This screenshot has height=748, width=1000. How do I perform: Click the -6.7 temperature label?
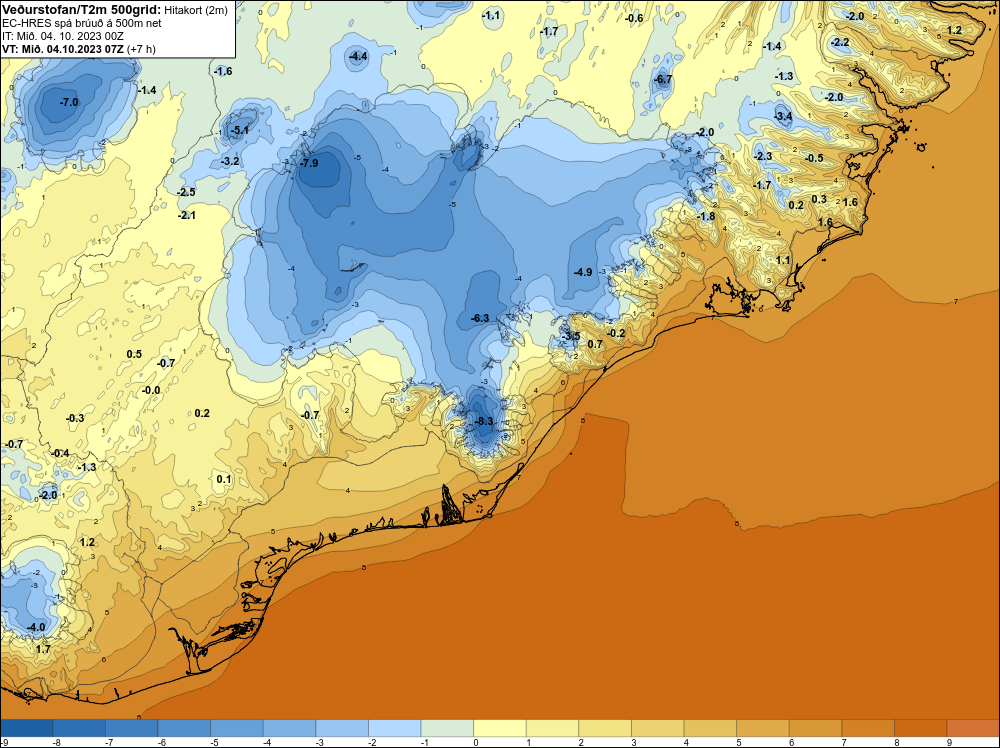click(663, 79)
